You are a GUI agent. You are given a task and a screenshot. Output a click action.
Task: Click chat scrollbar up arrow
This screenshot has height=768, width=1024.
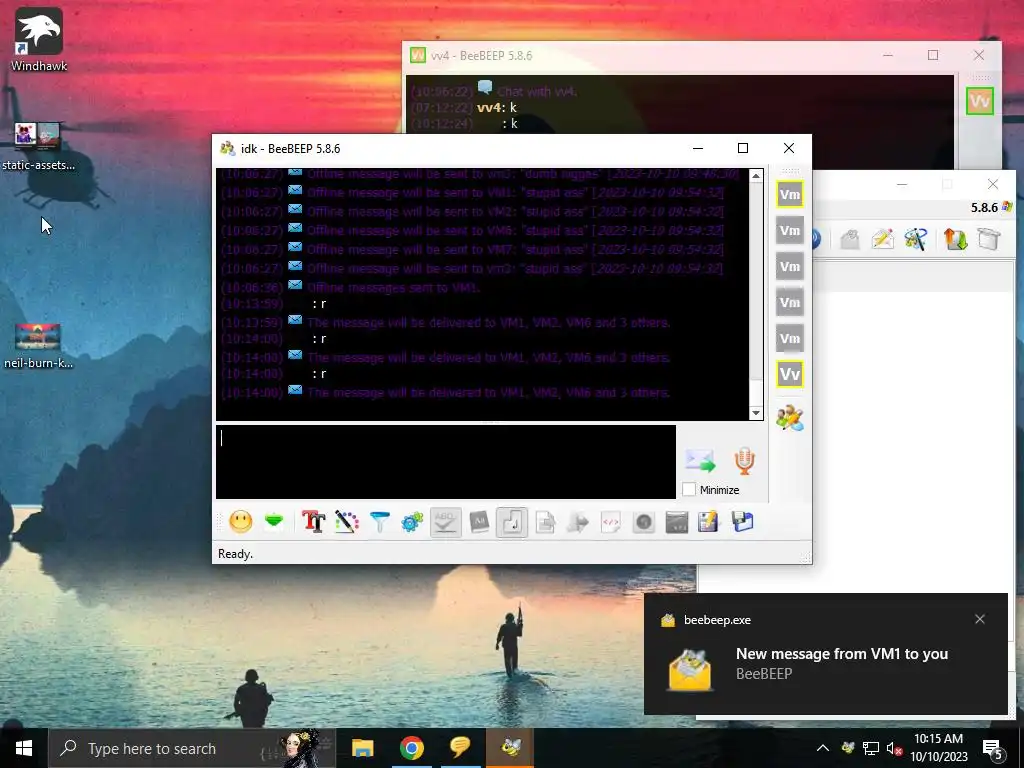pyautogui.click(x=756, y=176)
